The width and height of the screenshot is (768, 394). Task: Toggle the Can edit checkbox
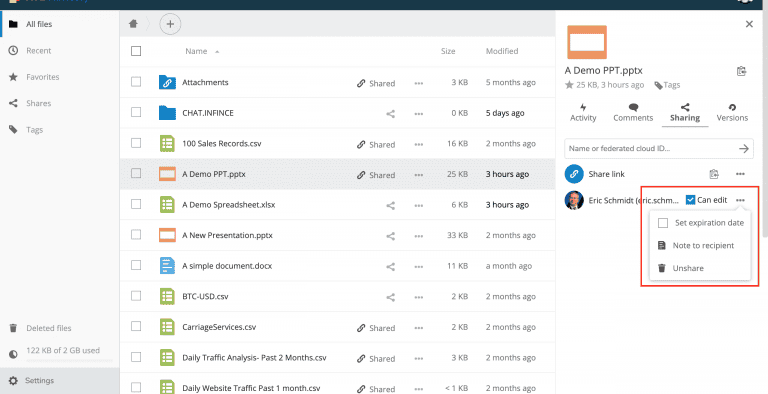690,199
